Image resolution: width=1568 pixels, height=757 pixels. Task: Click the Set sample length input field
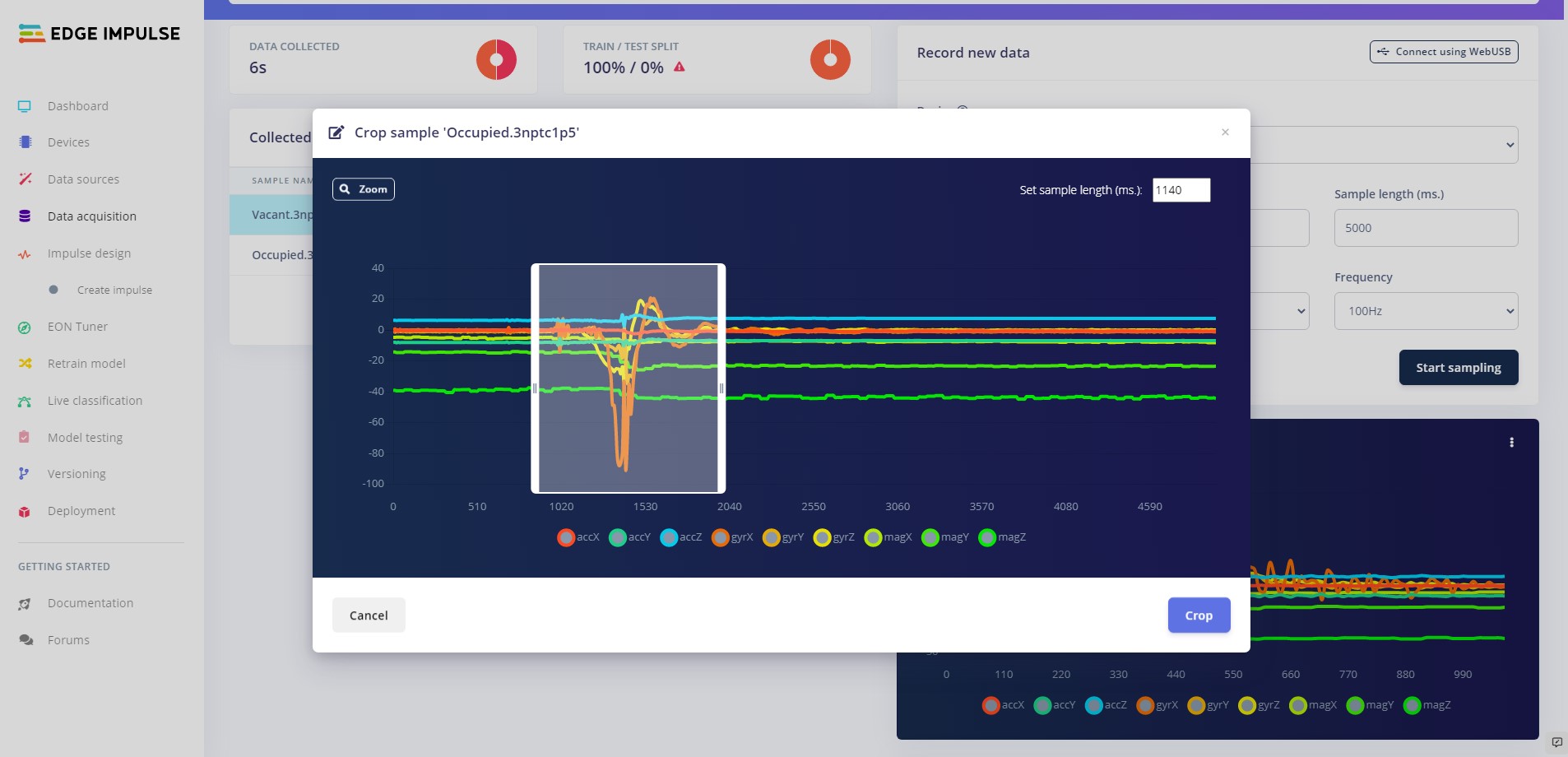pos(1181,190)
